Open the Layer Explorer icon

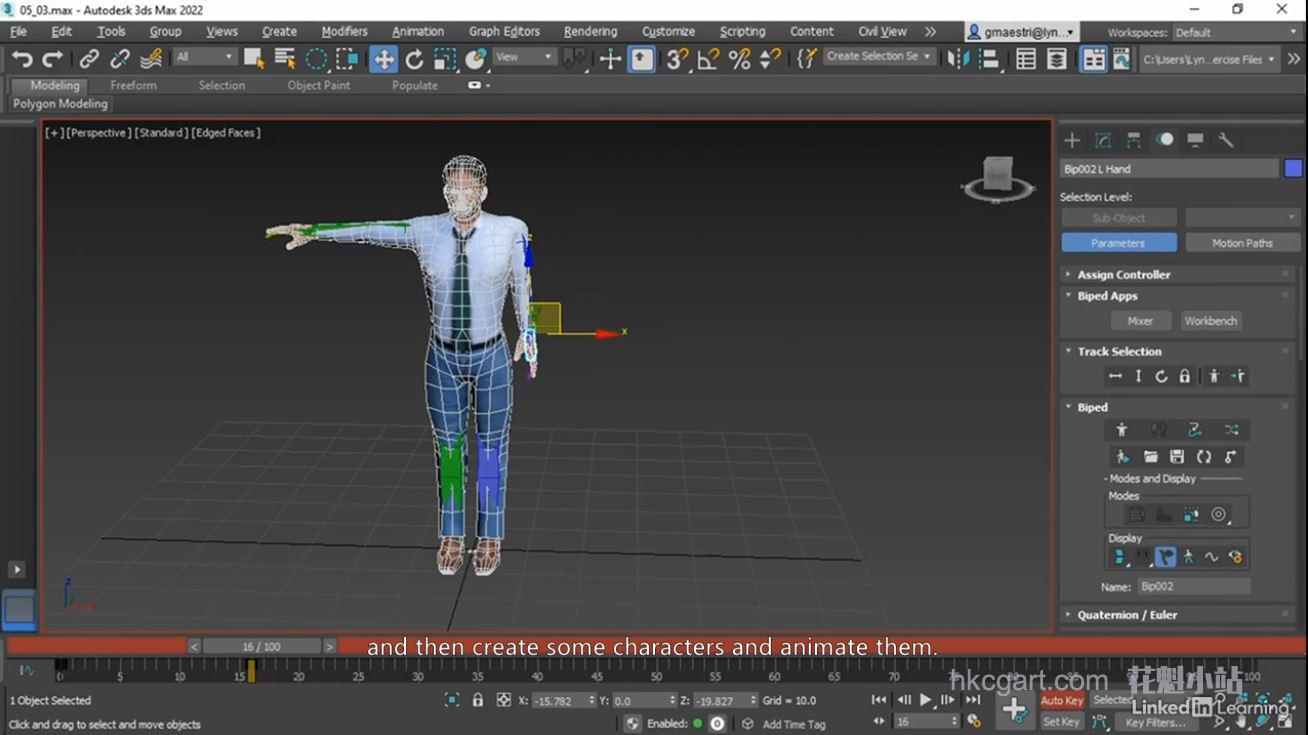click(1057, 59)
